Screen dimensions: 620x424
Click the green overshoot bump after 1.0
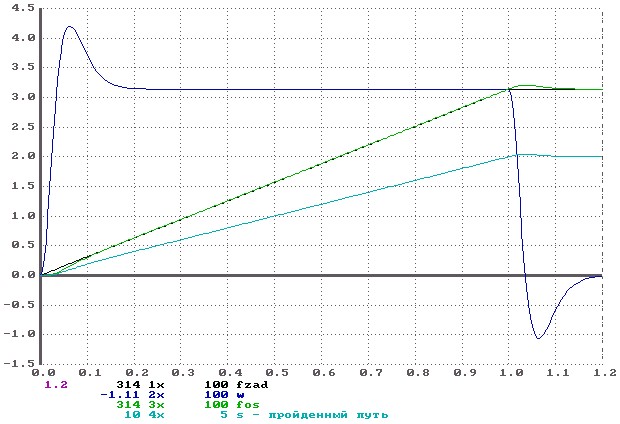click(x=526, y=85)
